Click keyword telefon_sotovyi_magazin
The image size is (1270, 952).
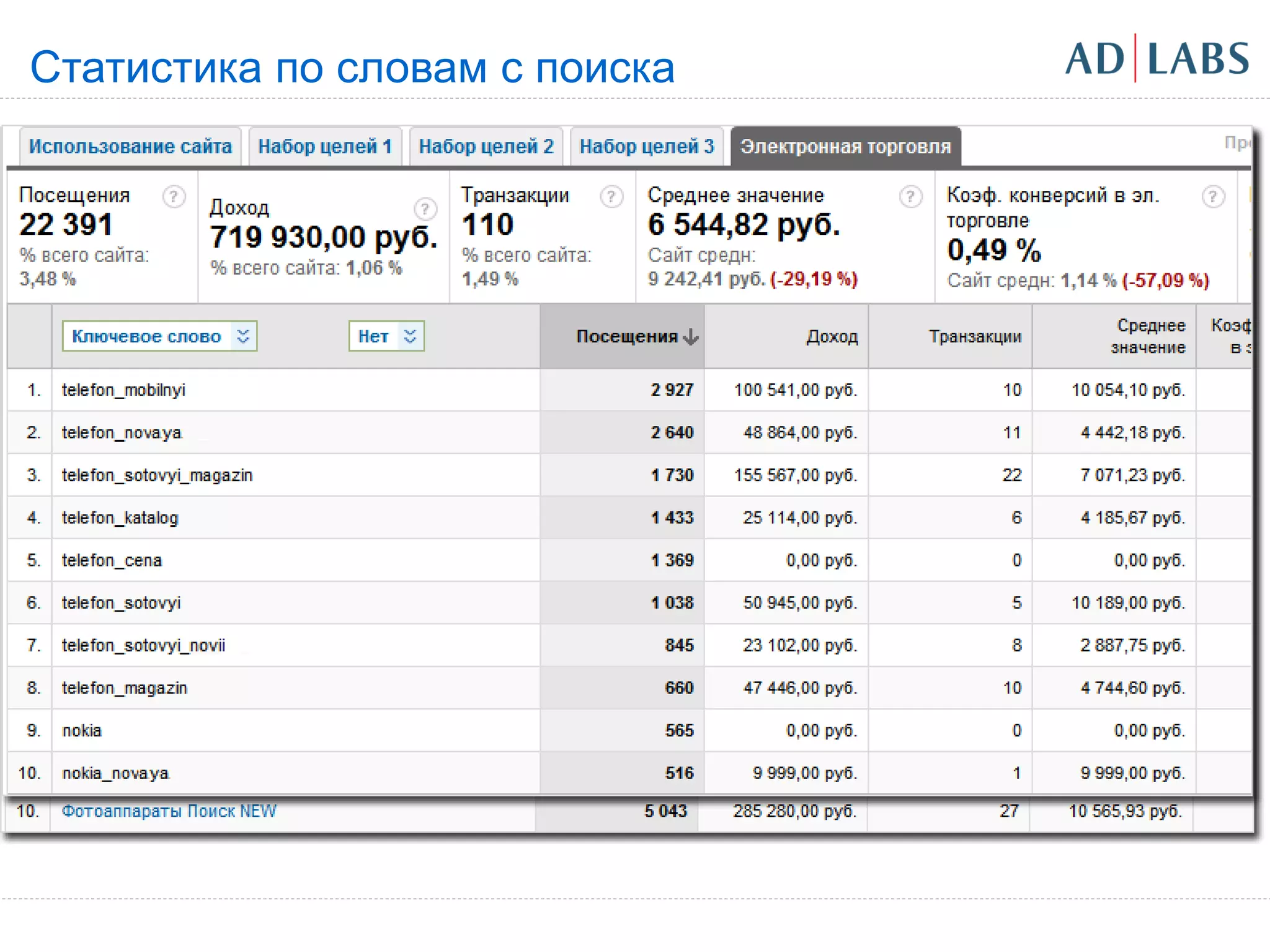point(157,475)
